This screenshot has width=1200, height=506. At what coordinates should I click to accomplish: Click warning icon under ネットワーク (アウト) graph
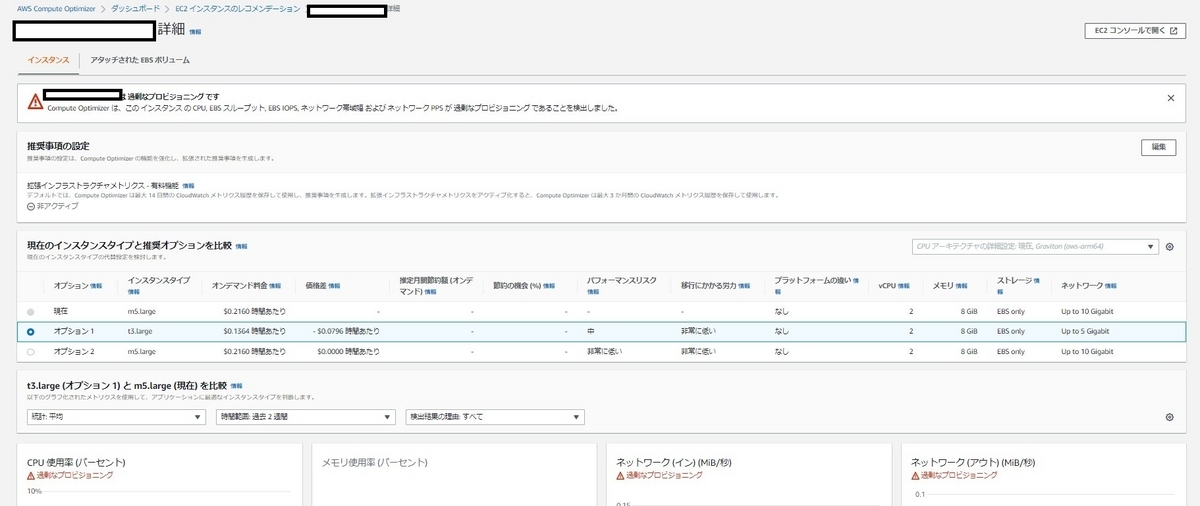click(915, 476)
